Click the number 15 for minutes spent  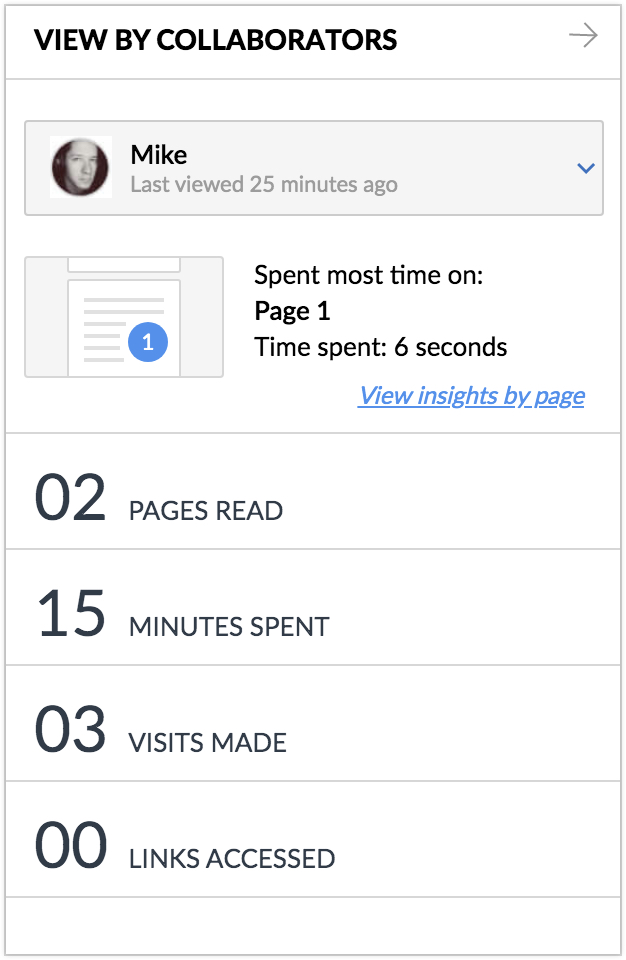pyautogui.click(x=70, y=614)
